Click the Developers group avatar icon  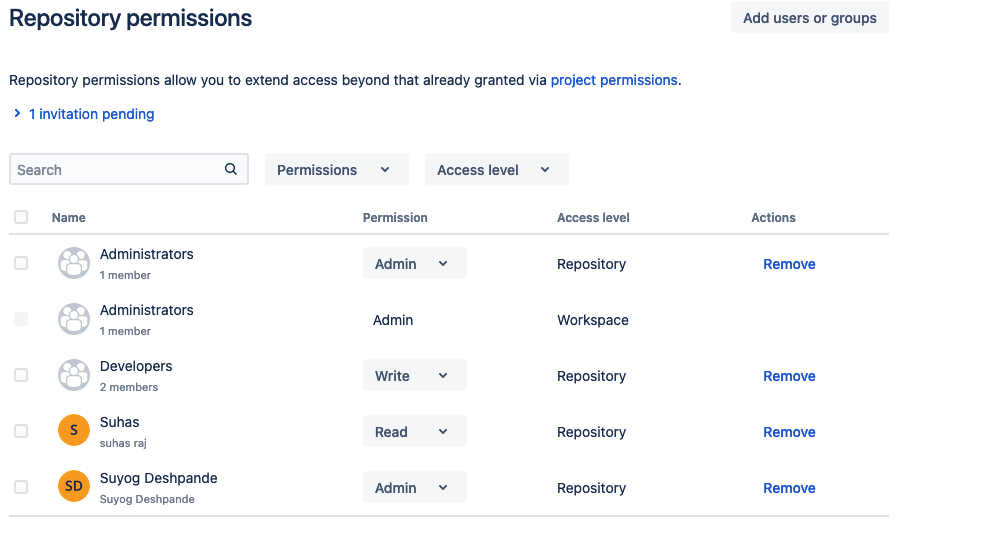(x=74, y=375)
